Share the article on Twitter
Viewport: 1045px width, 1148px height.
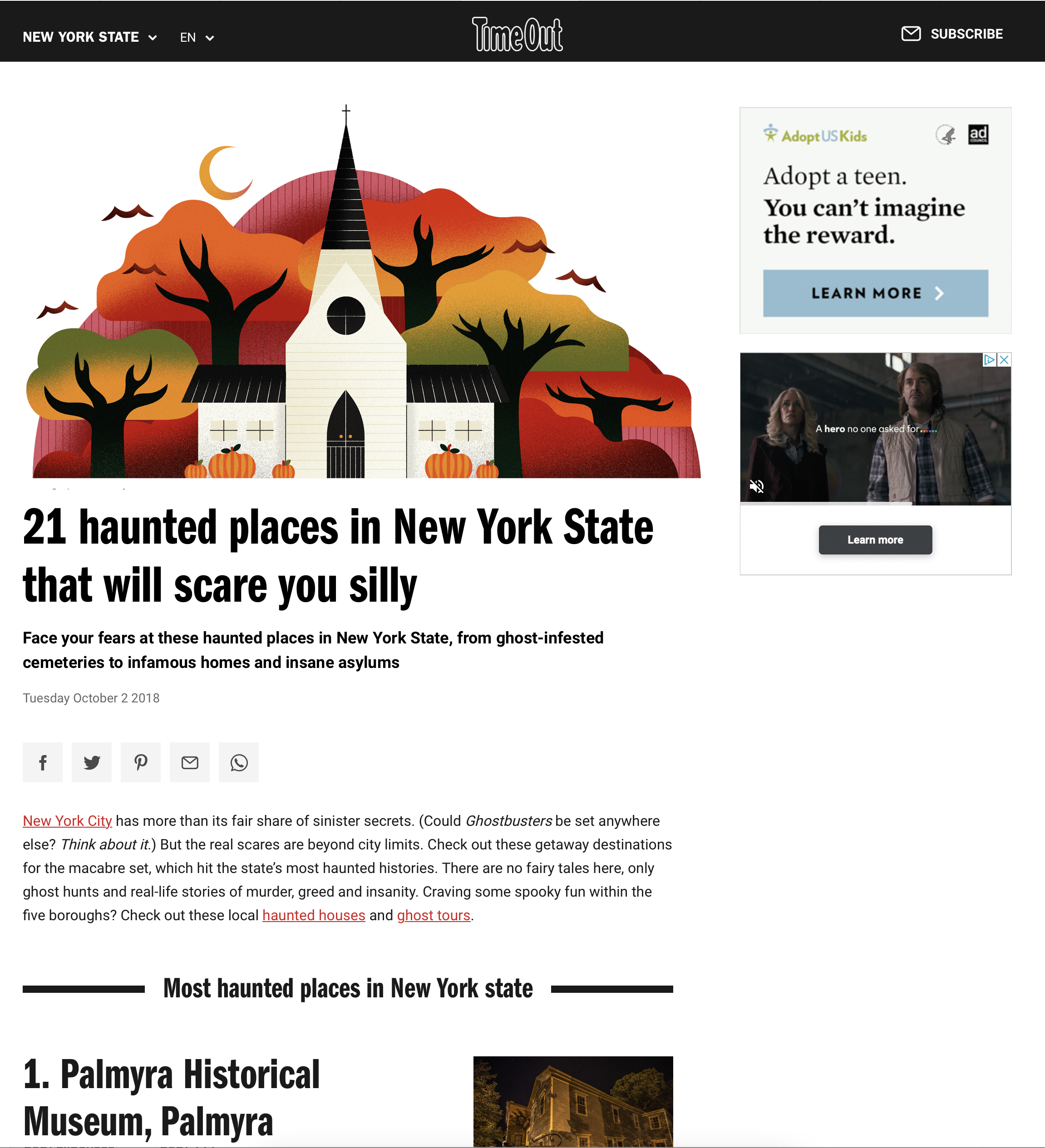click(92, 762)
